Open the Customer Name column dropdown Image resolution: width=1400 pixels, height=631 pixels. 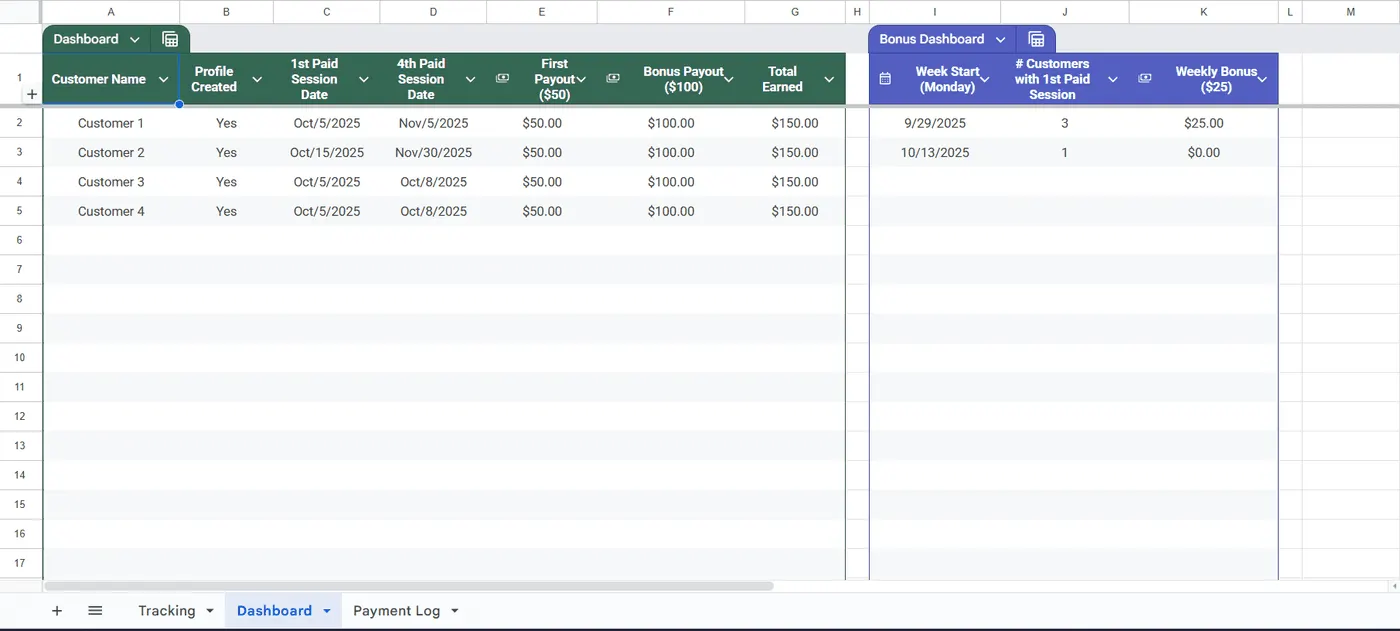pos(164,79)
